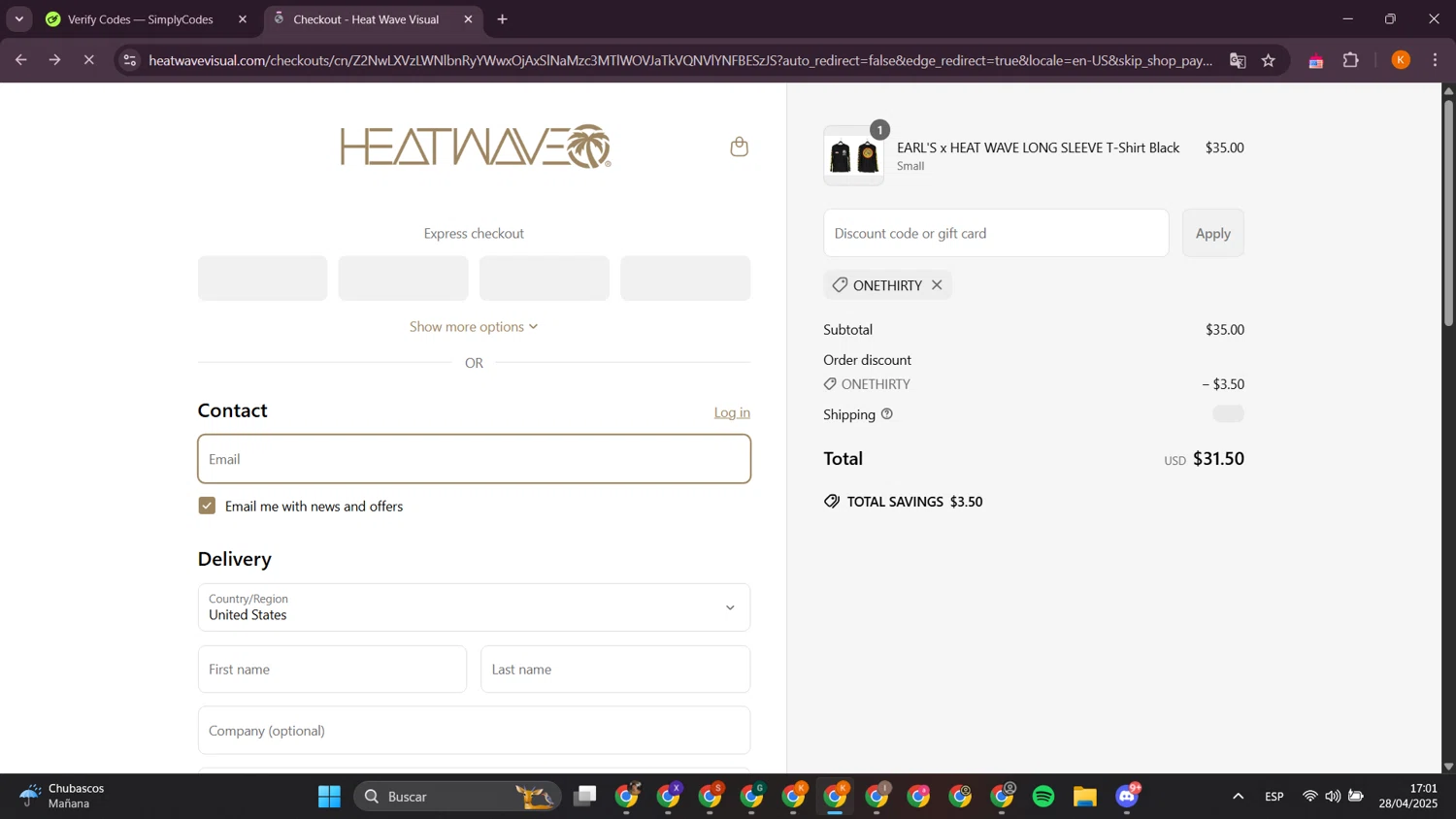Click the fourth express checkout button

click(x=685, y=278)
